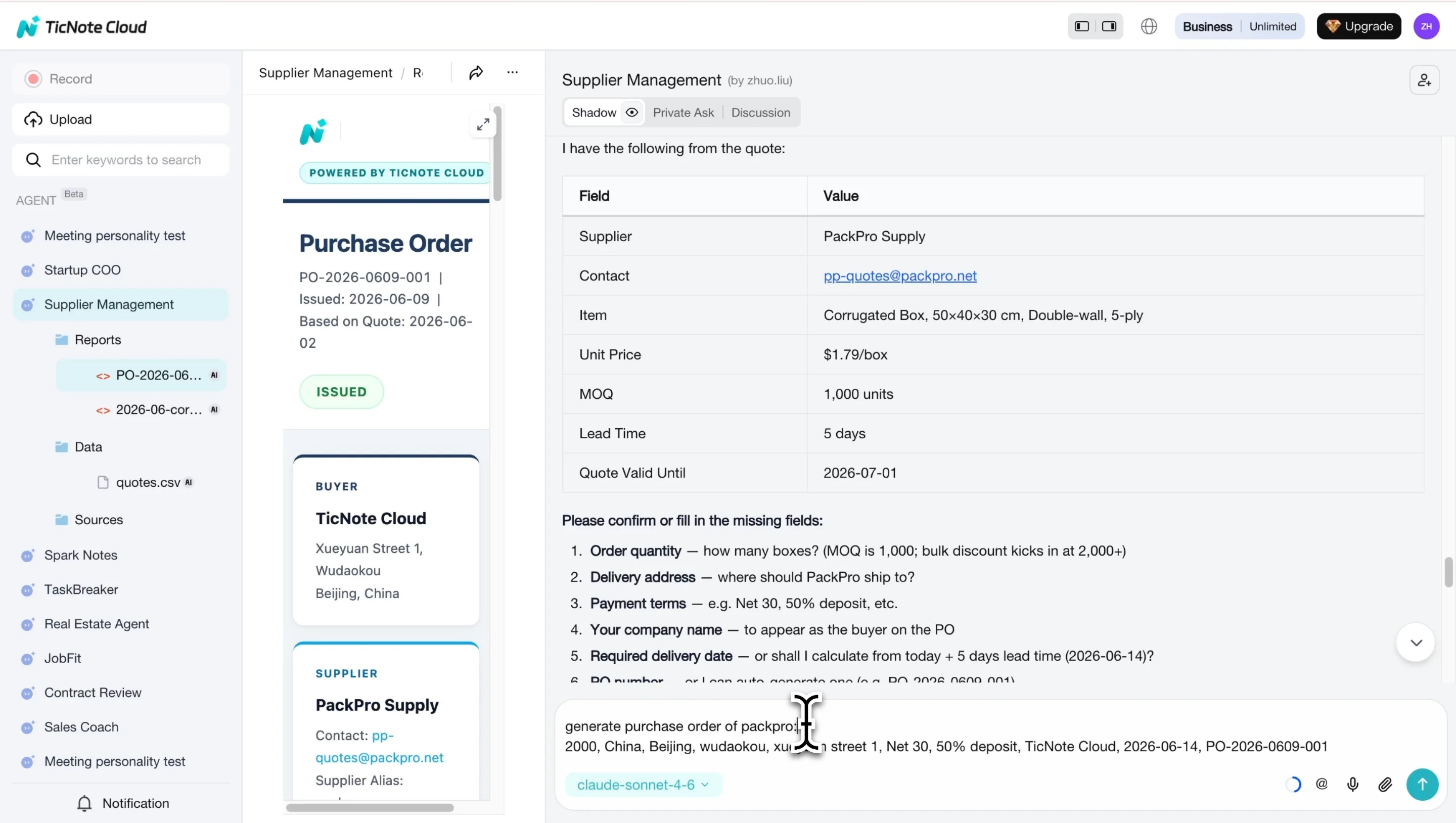Viewport: 1456px width, 823px height.
Task: Click the document preview vertical scrollbar
Action: click(497, 154)
